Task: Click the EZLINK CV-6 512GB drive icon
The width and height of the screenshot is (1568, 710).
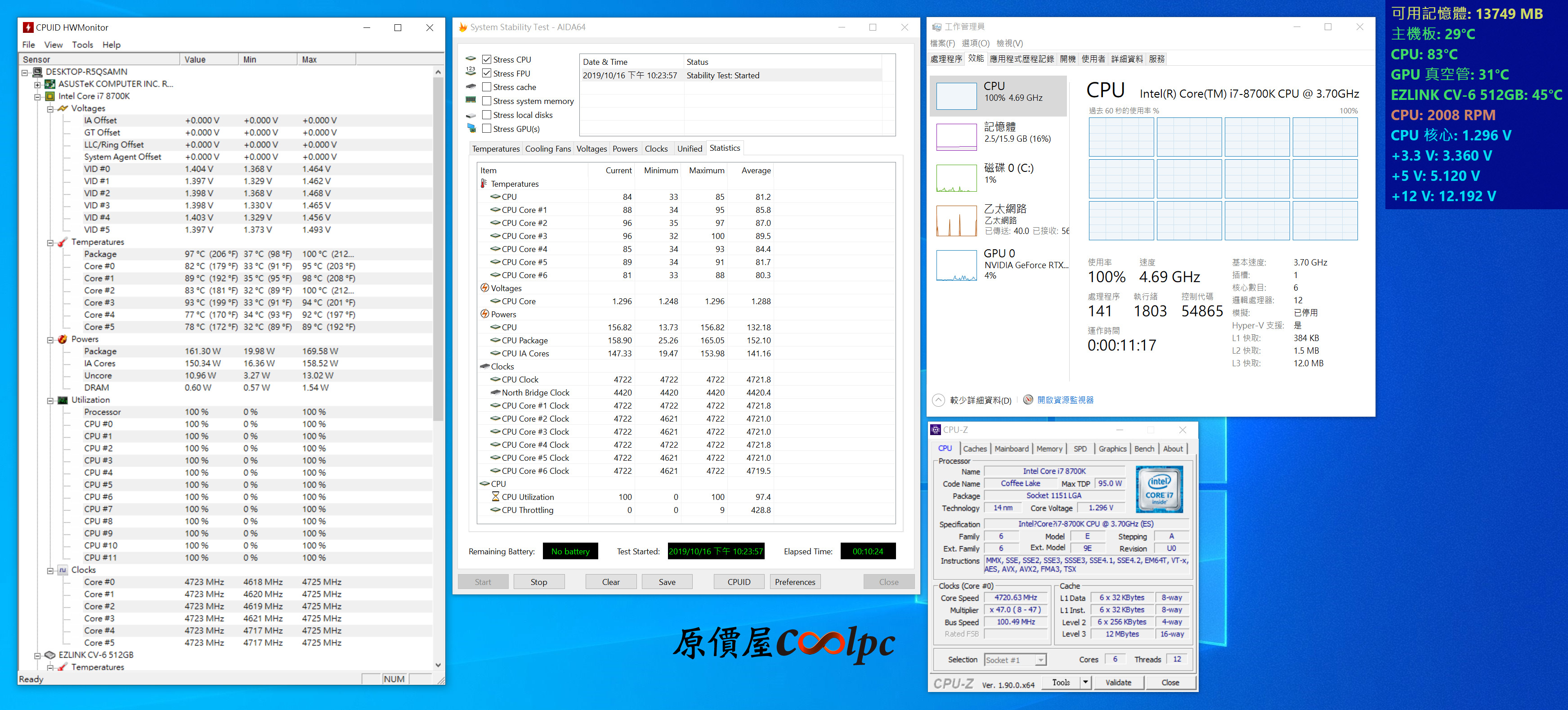Action: click(50, 655)
